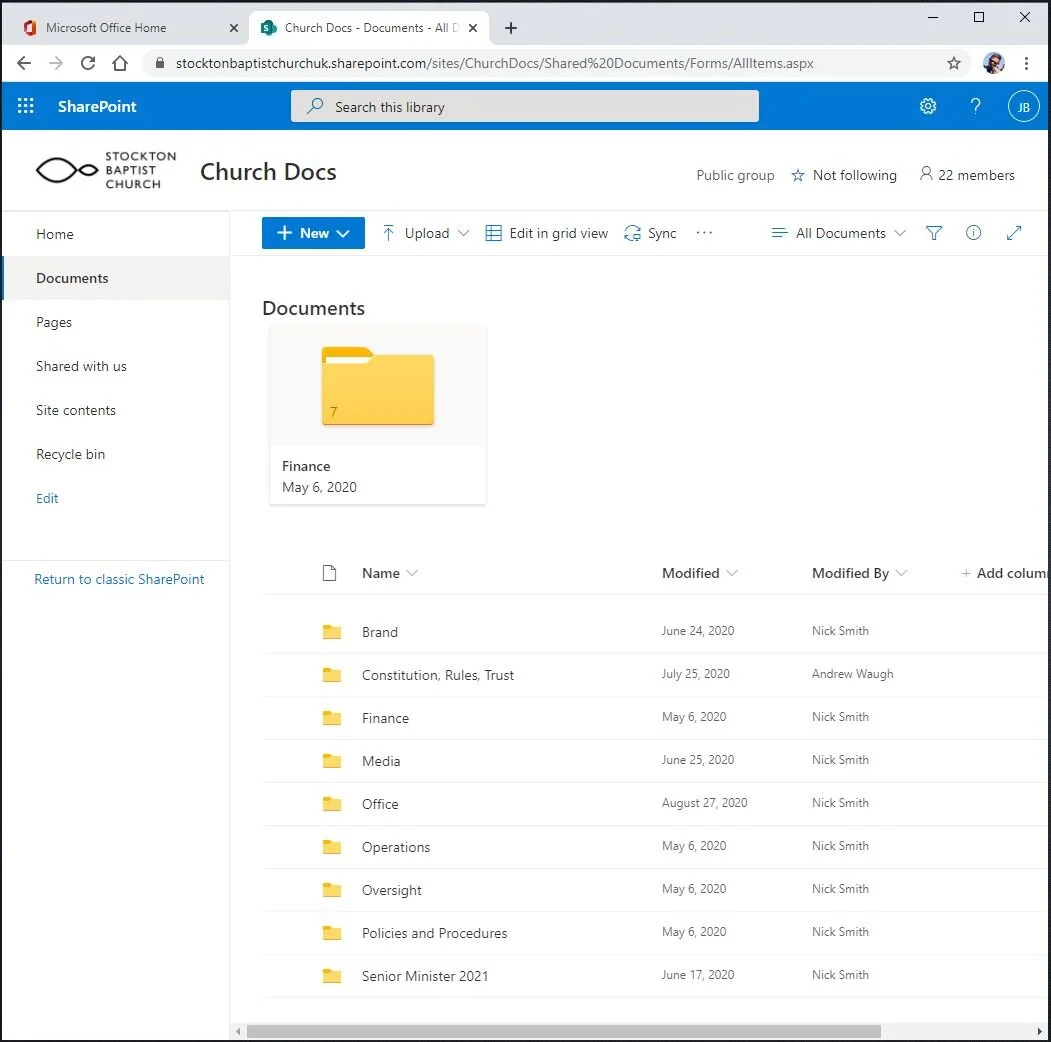
Task: Click Andrew Waugh in Modified By column
Action: pyautogui.click(x=852, y=673)
